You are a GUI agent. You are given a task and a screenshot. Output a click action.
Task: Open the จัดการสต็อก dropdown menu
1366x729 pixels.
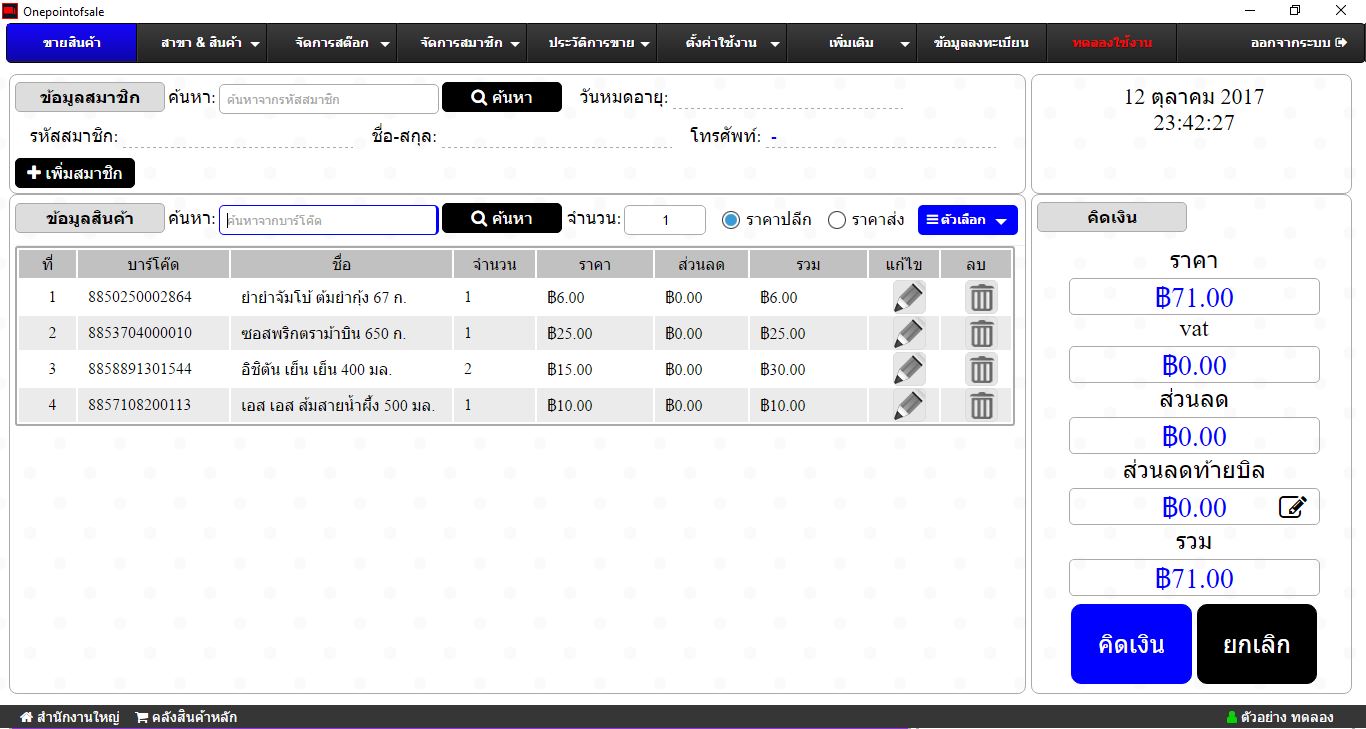[341, 43]
